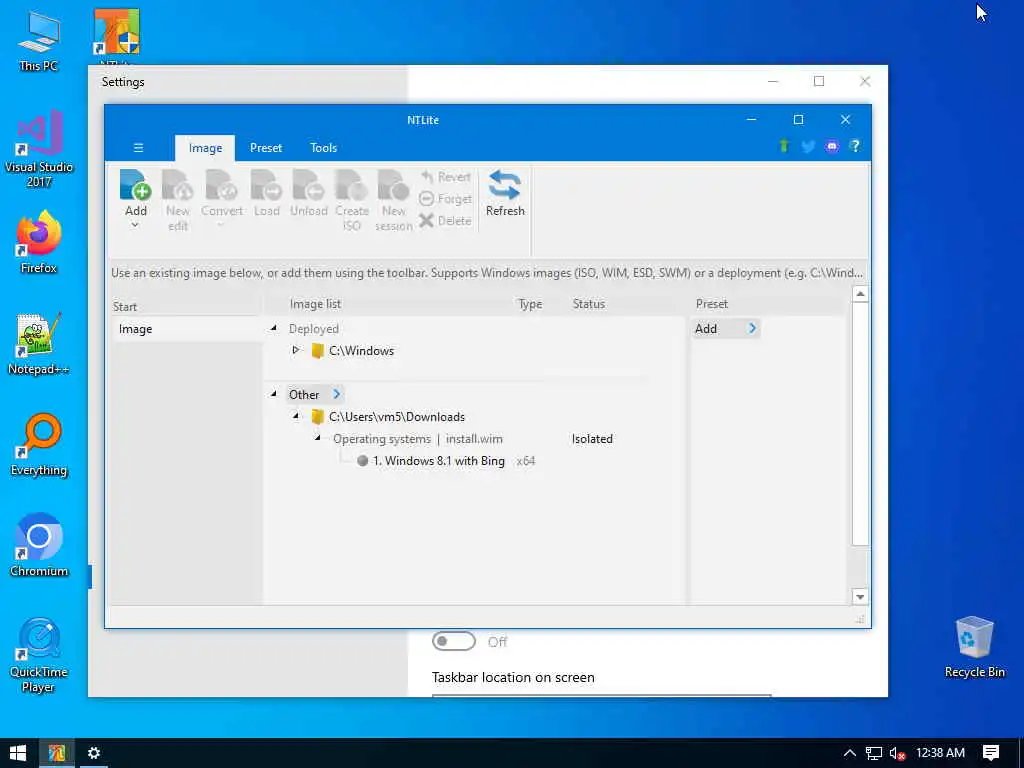
Task: Toggle the Off switch in Settings window
Action: (454, 641)
